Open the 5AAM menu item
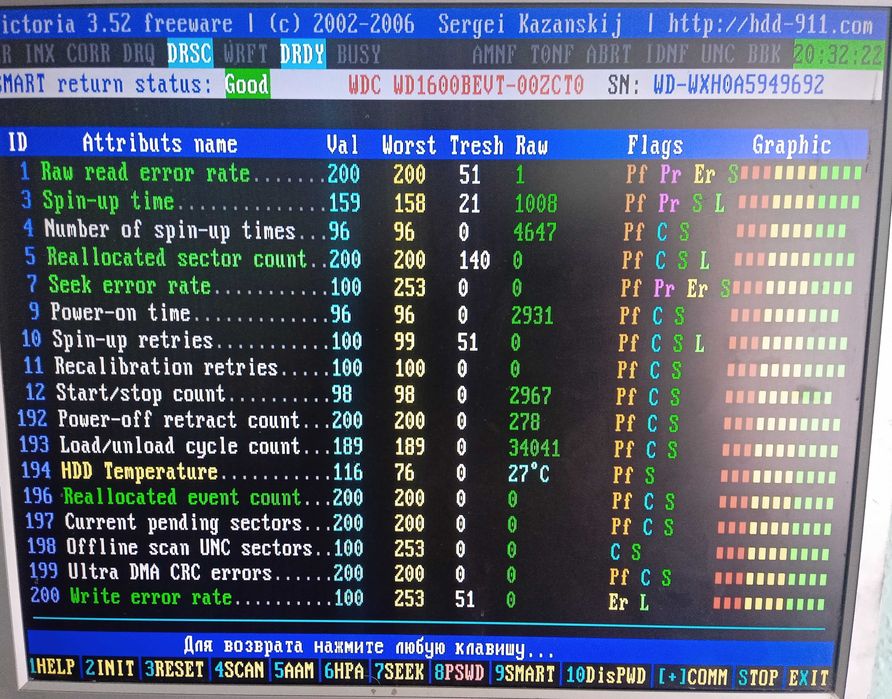The width and height of the screenshot is (892, 699). (x=294, y=670)
